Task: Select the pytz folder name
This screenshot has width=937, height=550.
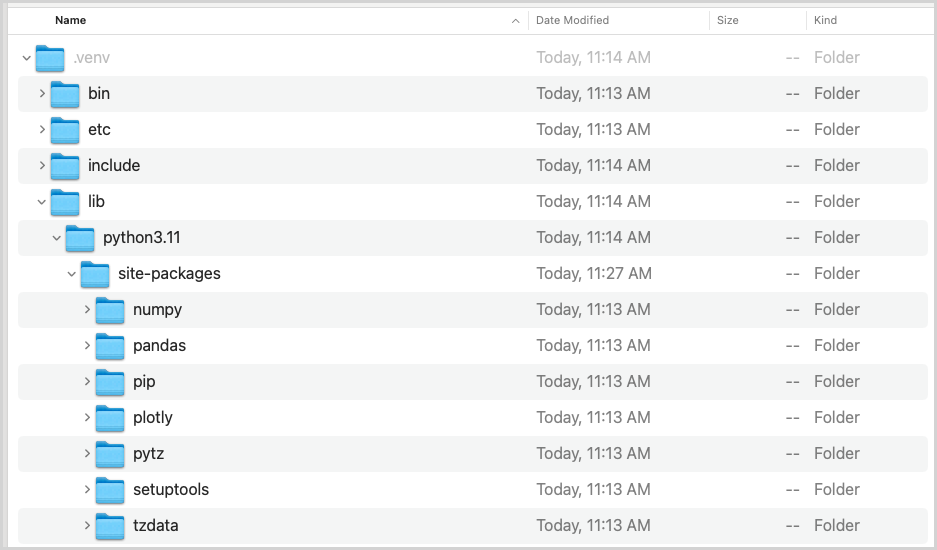Action: pos(149,454)
